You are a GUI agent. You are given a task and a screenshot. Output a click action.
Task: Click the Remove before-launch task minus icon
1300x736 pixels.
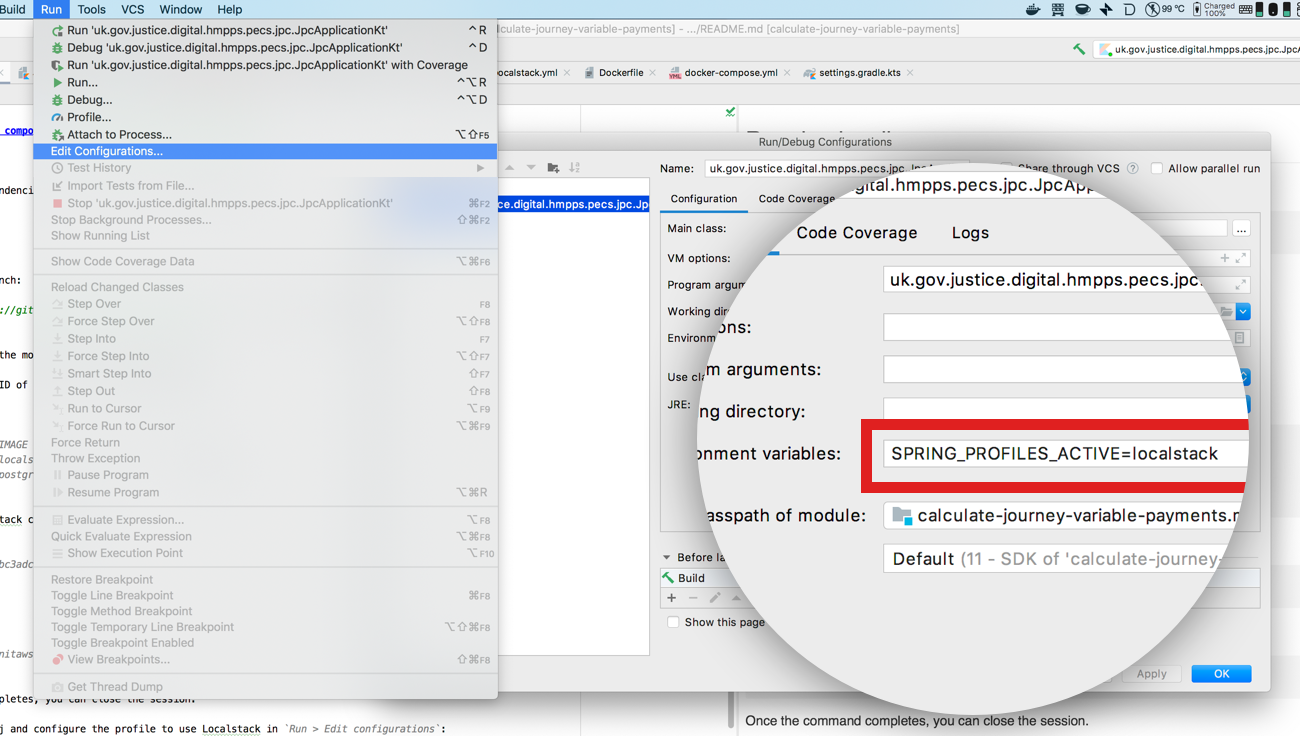click(x=693, y=598)
